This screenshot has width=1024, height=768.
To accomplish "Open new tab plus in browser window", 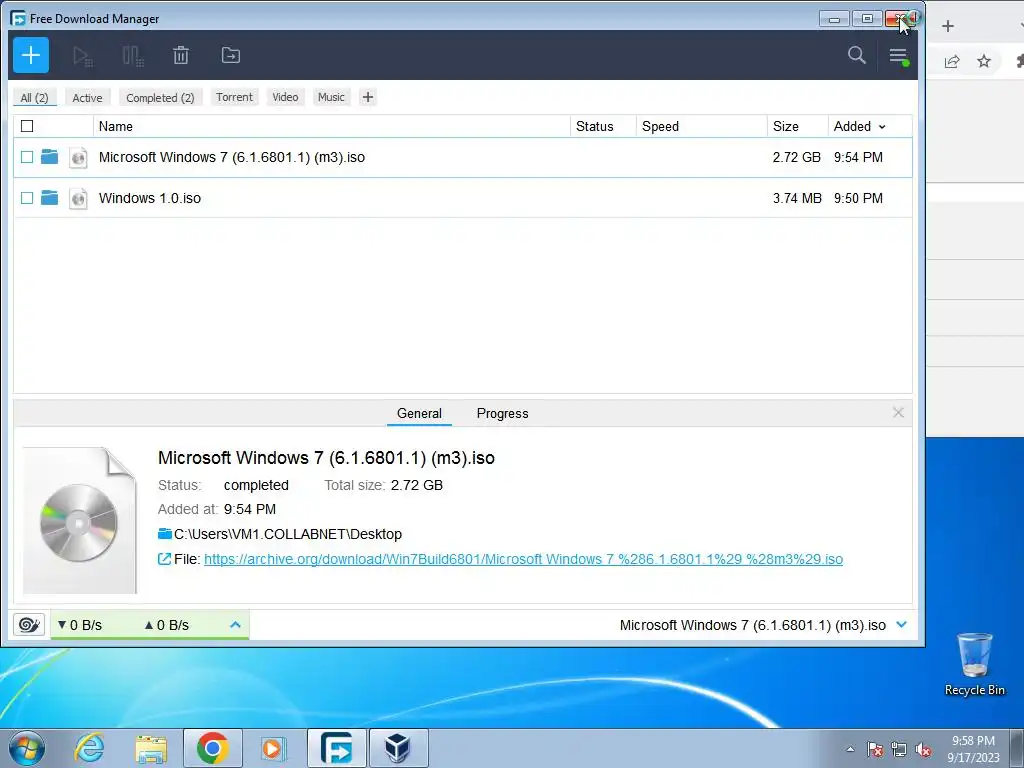I will click(x=948, y=26).
